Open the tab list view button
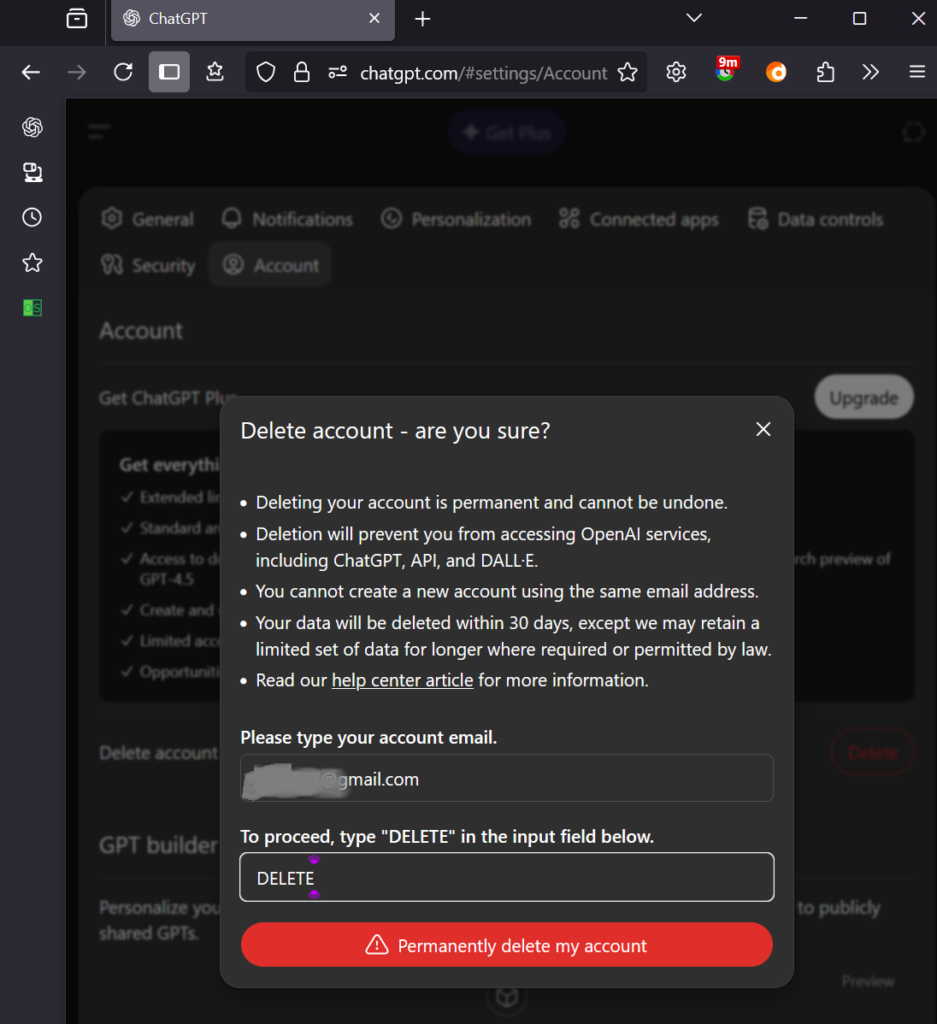Image resolution: width=937 pixels, height=1024 pixels. [76, 18]
